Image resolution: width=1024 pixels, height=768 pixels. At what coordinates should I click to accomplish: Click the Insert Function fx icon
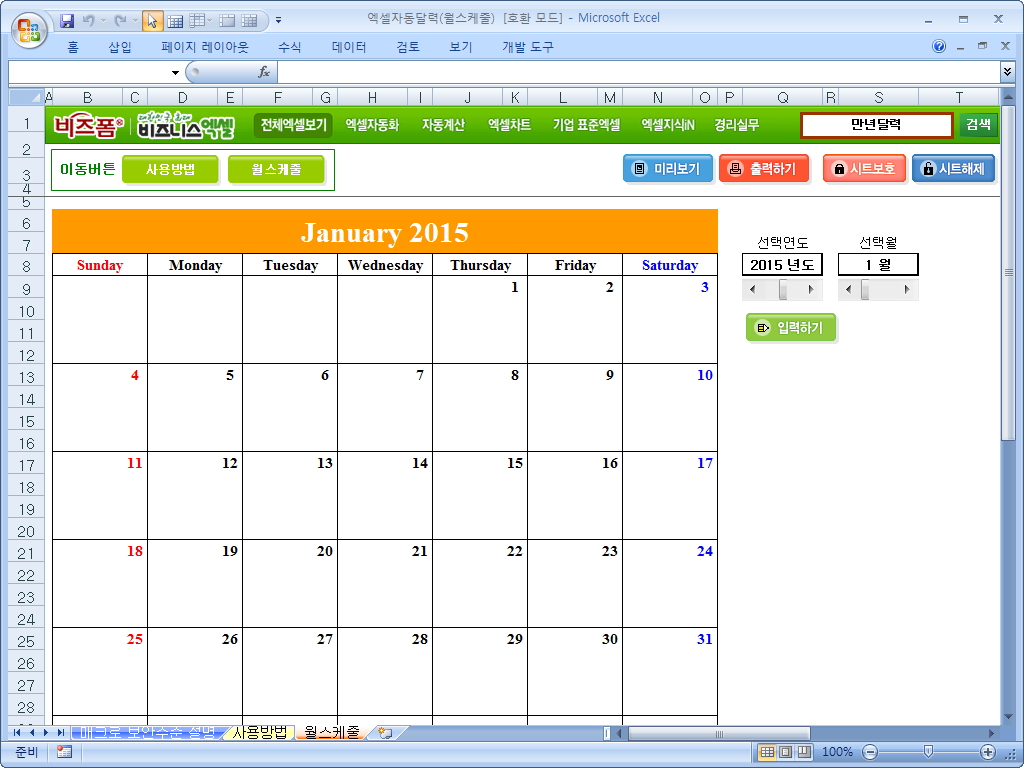point(264,72)
